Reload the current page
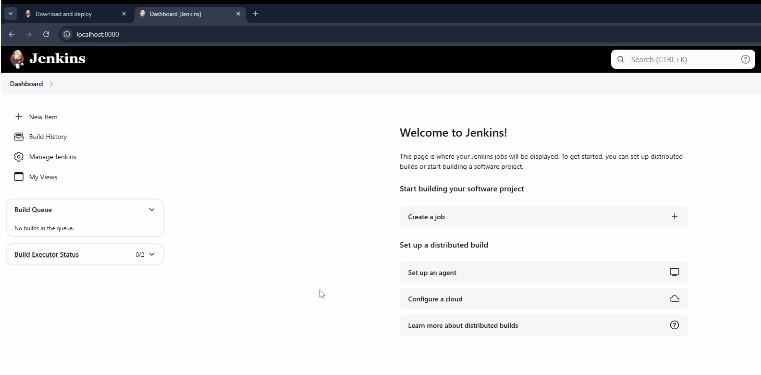 click(x=46, y=34)
